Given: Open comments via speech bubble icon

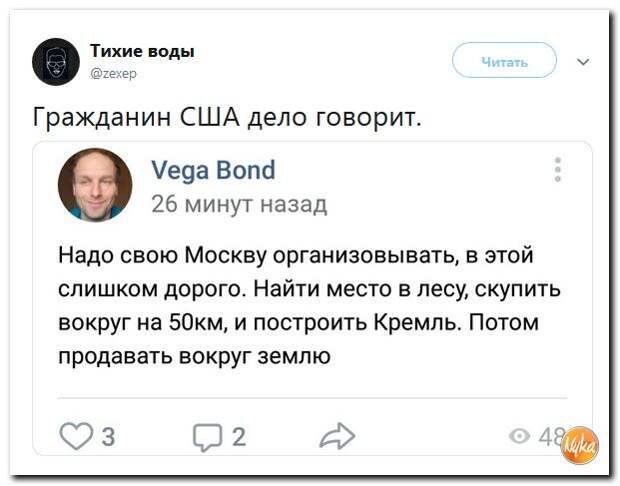Looking at the screenshot, I should coord(207,437).
